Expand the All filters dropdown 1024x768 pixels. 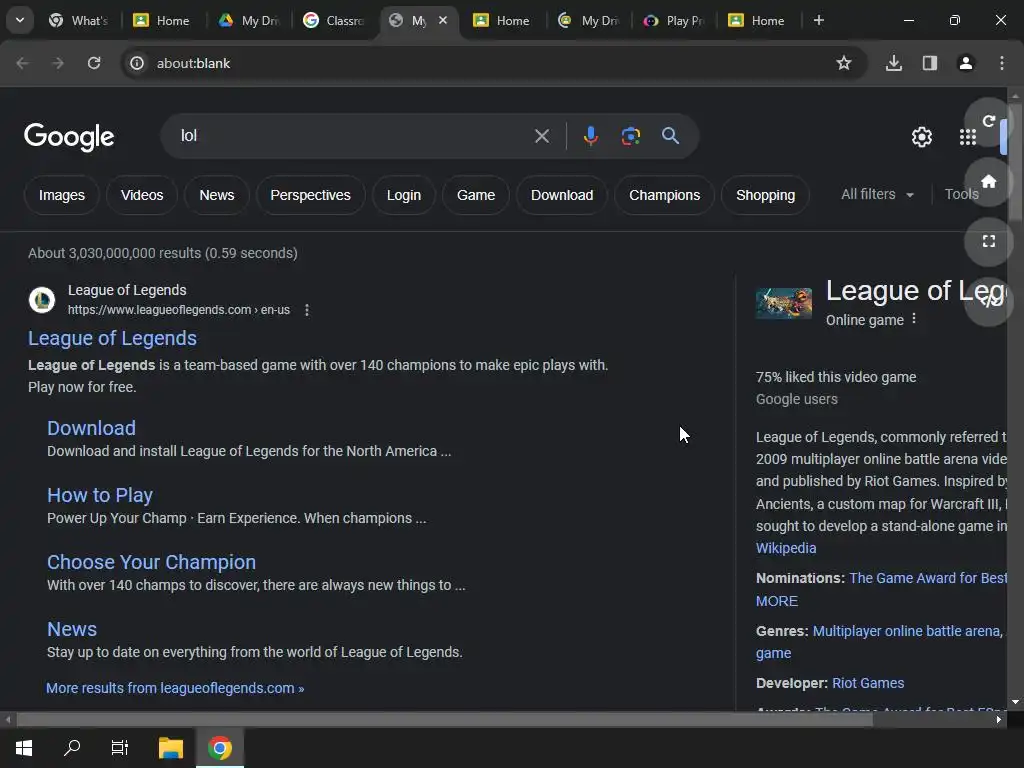point(877,195)
